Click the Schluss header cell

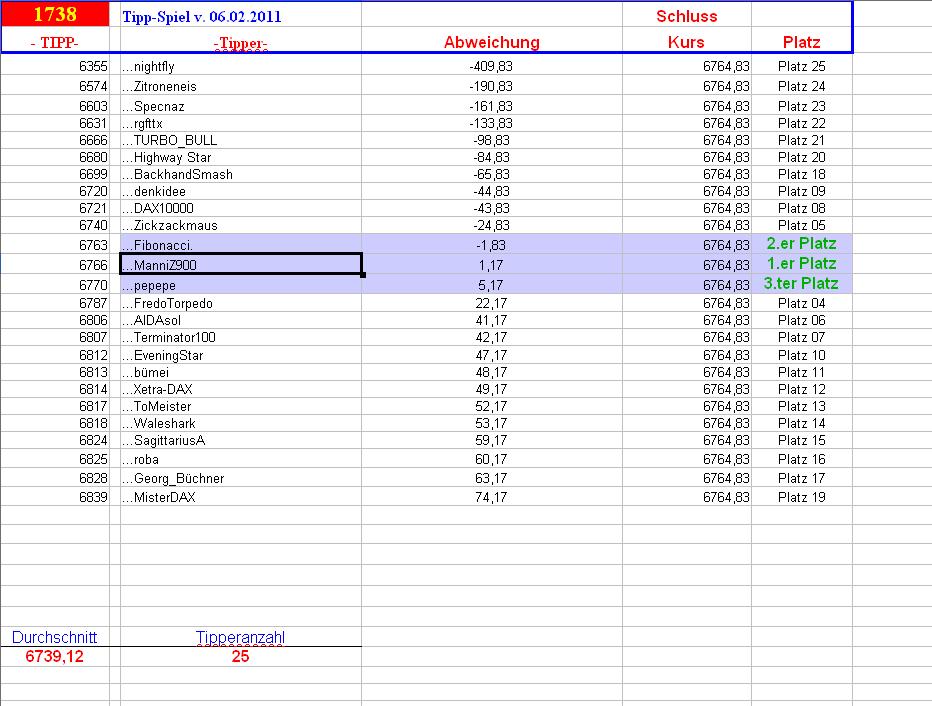point(686,16)
